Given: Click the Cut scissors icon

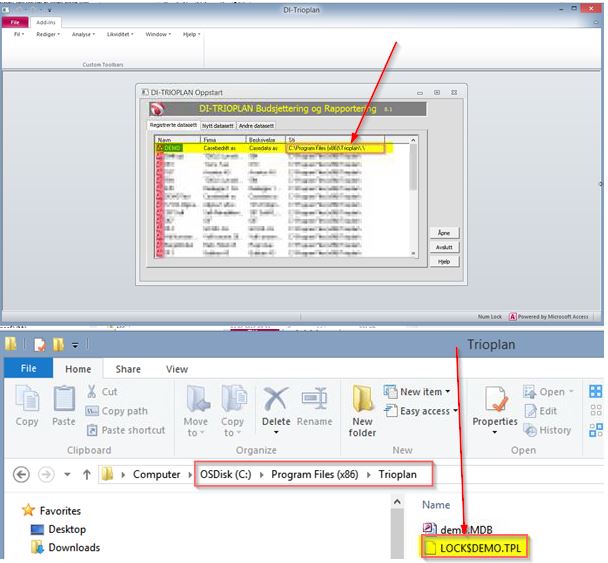Looking at the screenshot, I should click(92, 392).
